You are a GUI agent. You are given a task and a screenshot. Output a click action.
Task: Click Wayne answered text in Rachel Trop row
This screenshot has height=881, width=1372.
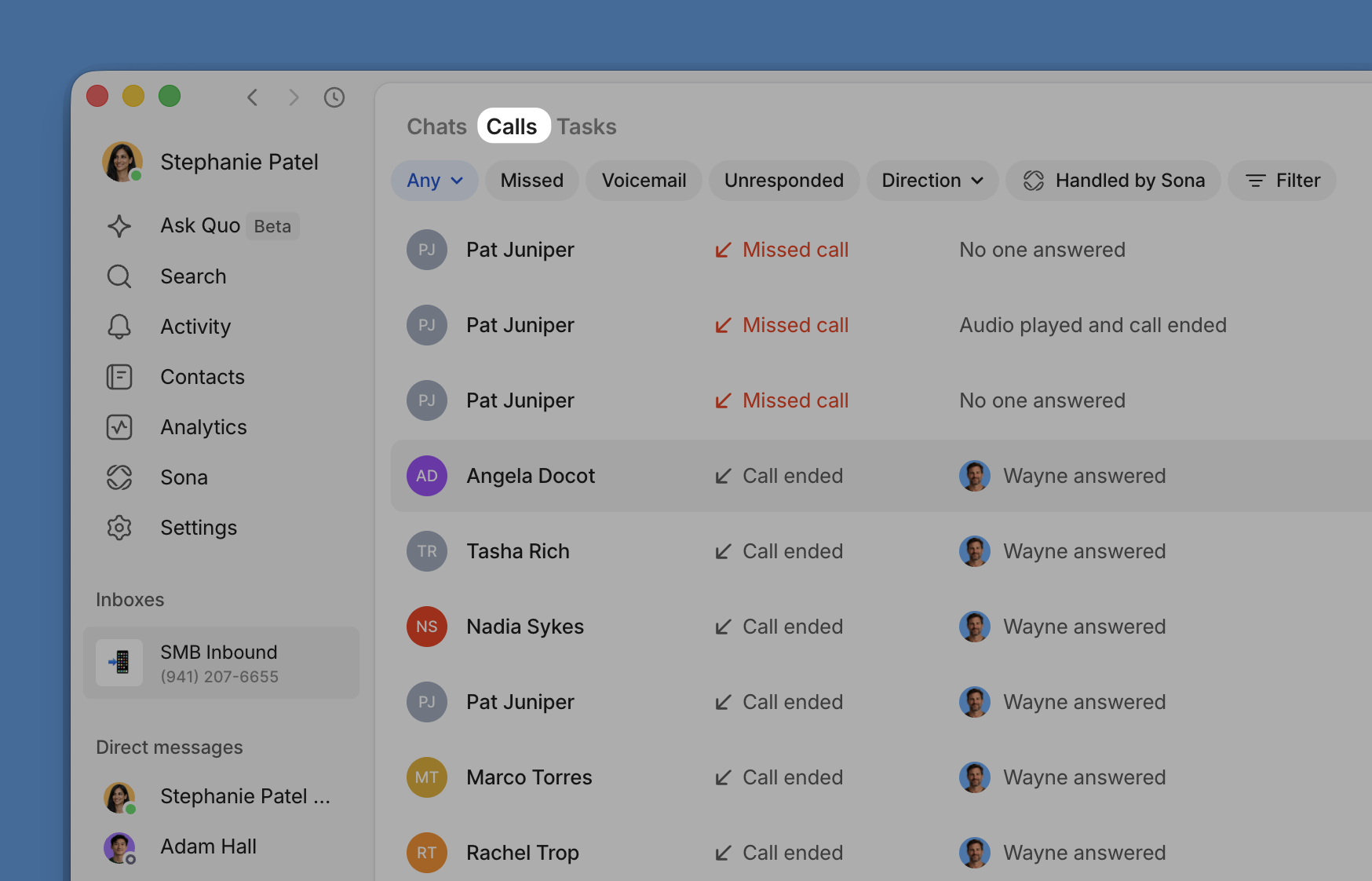click(1084, 853)
